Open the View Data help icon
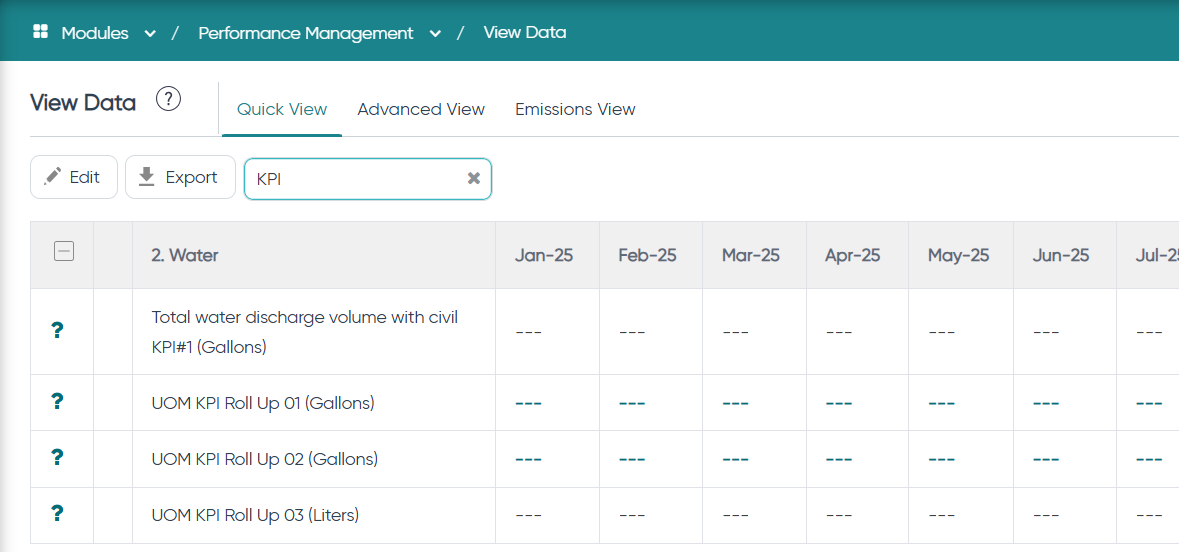 coord(168,99)
